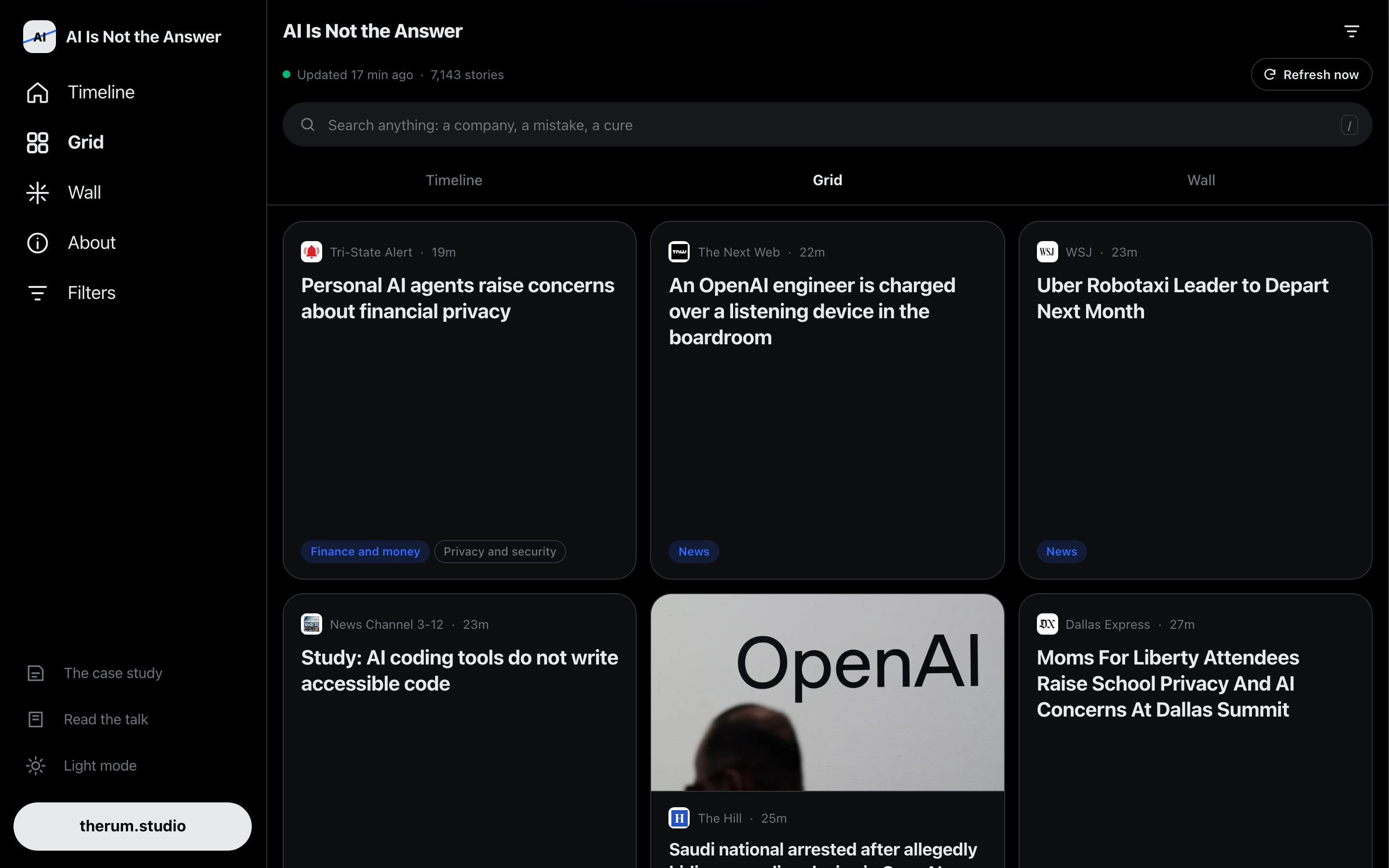Click the Finance and money tag
The image size is (1389, 868).
[365, 552]
